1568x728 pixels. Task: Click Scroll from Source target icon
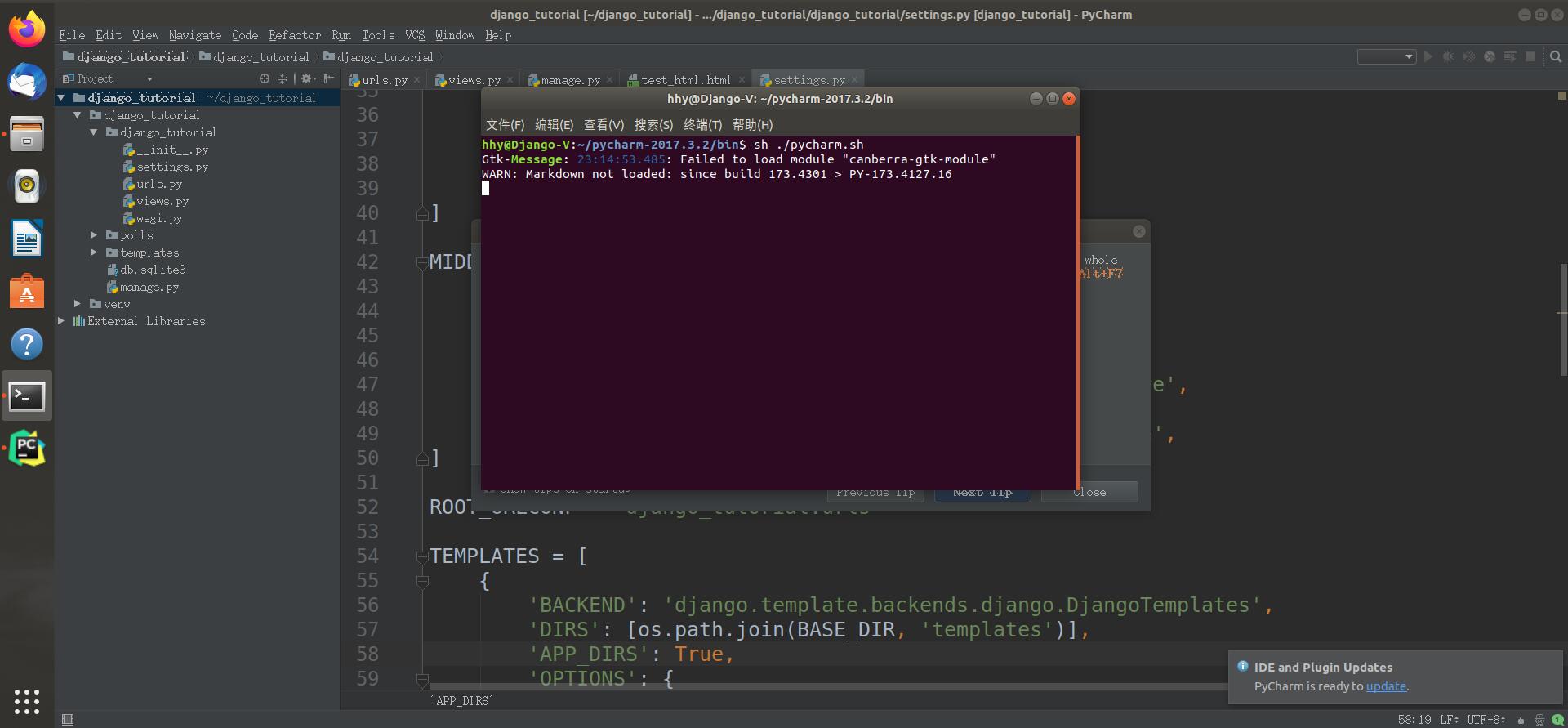point(264,78)
